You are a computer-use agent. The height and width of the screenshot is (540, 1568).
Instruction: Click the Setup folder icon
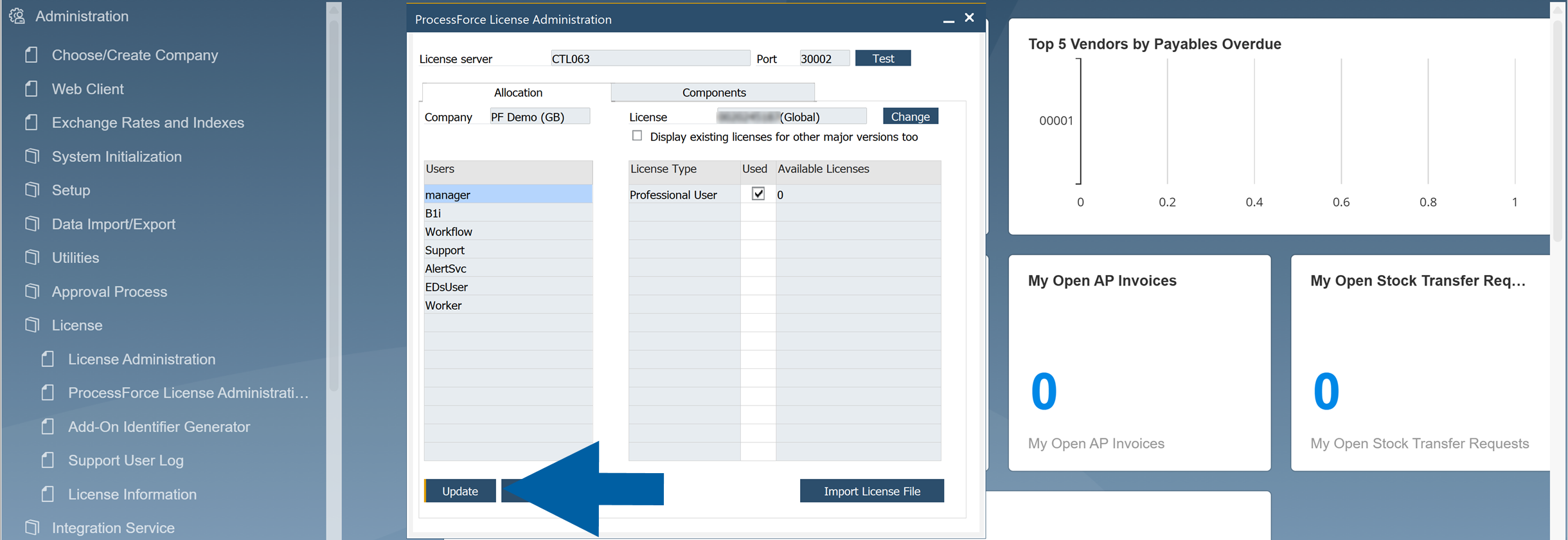click(x=32, y=190)
